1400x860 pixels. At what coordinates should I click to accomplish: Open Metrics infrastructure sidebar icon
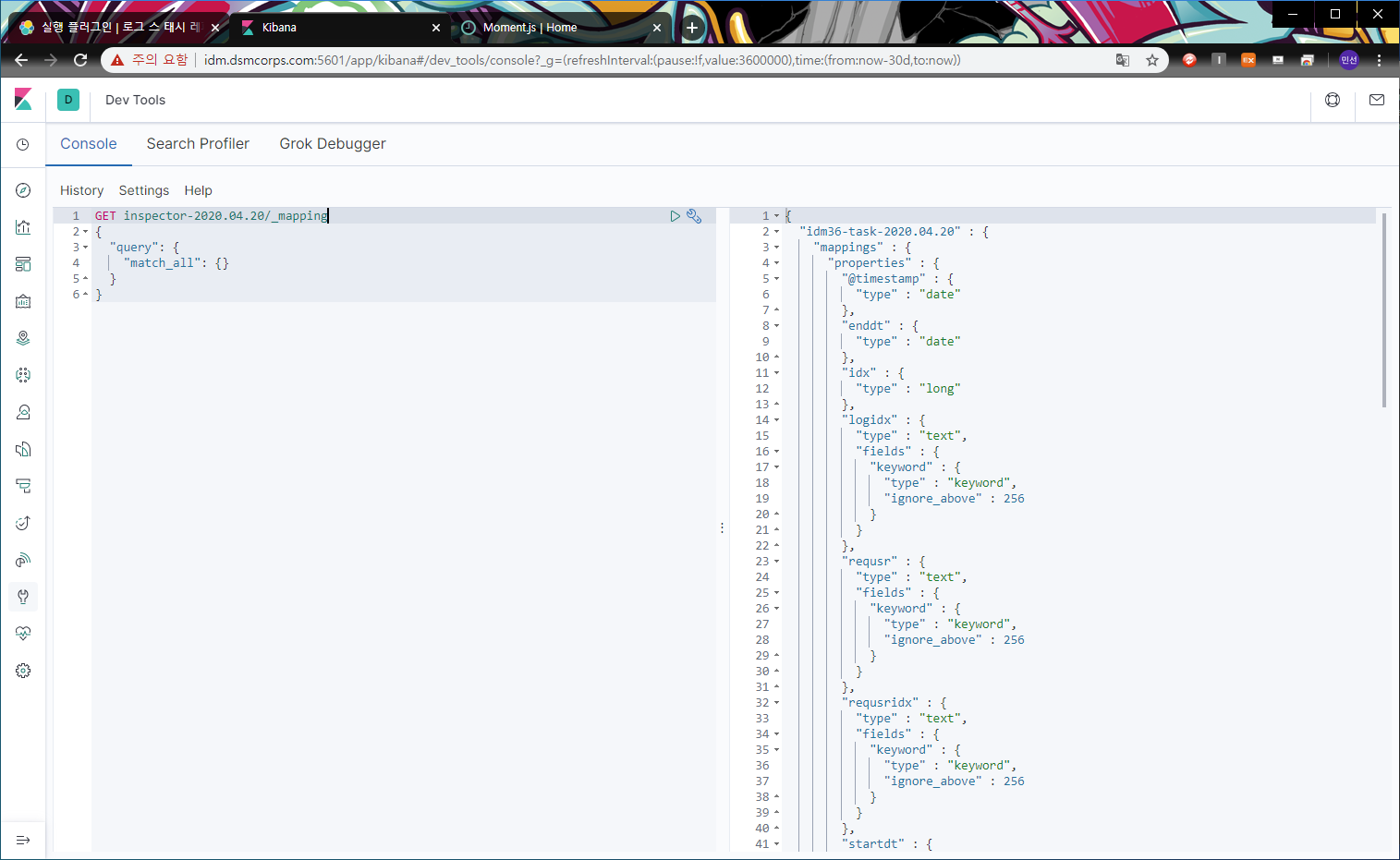tap(23, 412)
